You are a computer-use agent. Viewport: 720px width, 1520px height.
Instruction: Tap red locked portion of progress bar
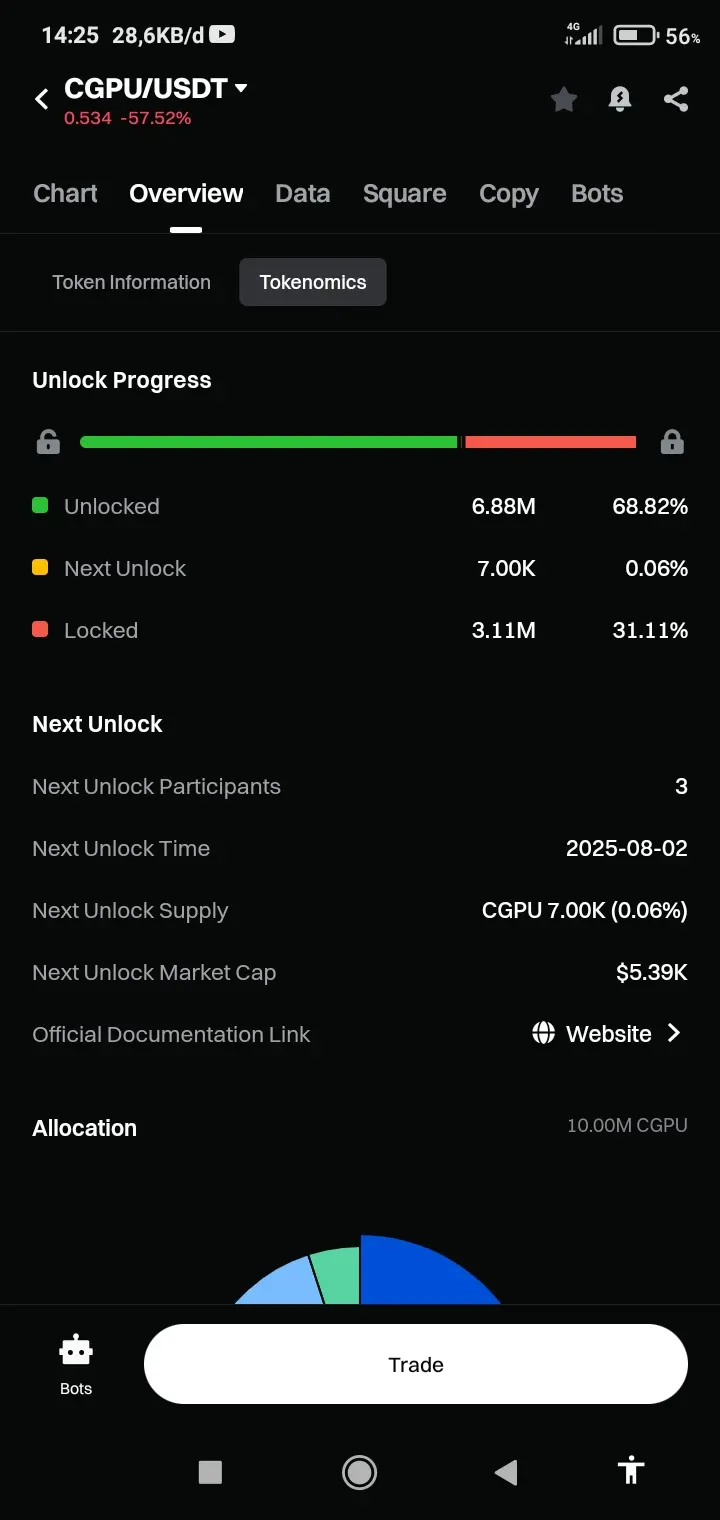[551, 442]
